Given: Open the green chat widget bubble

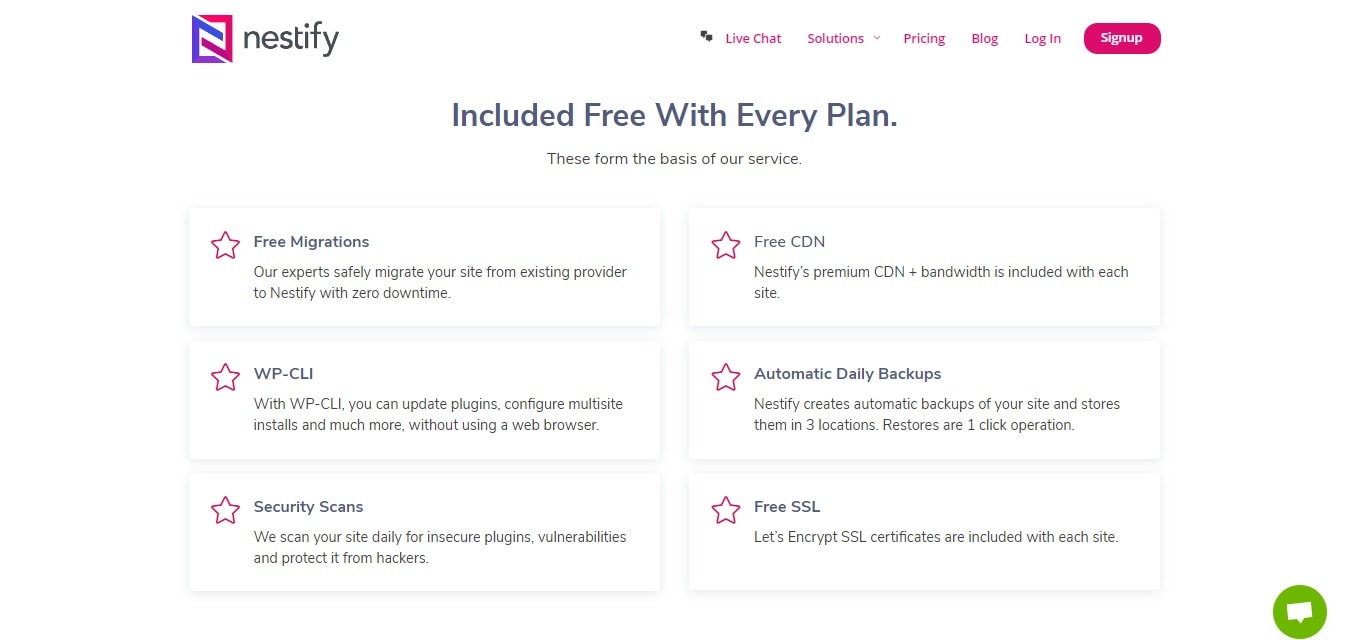Looking at the screenshot, I should coord(1300,612).
